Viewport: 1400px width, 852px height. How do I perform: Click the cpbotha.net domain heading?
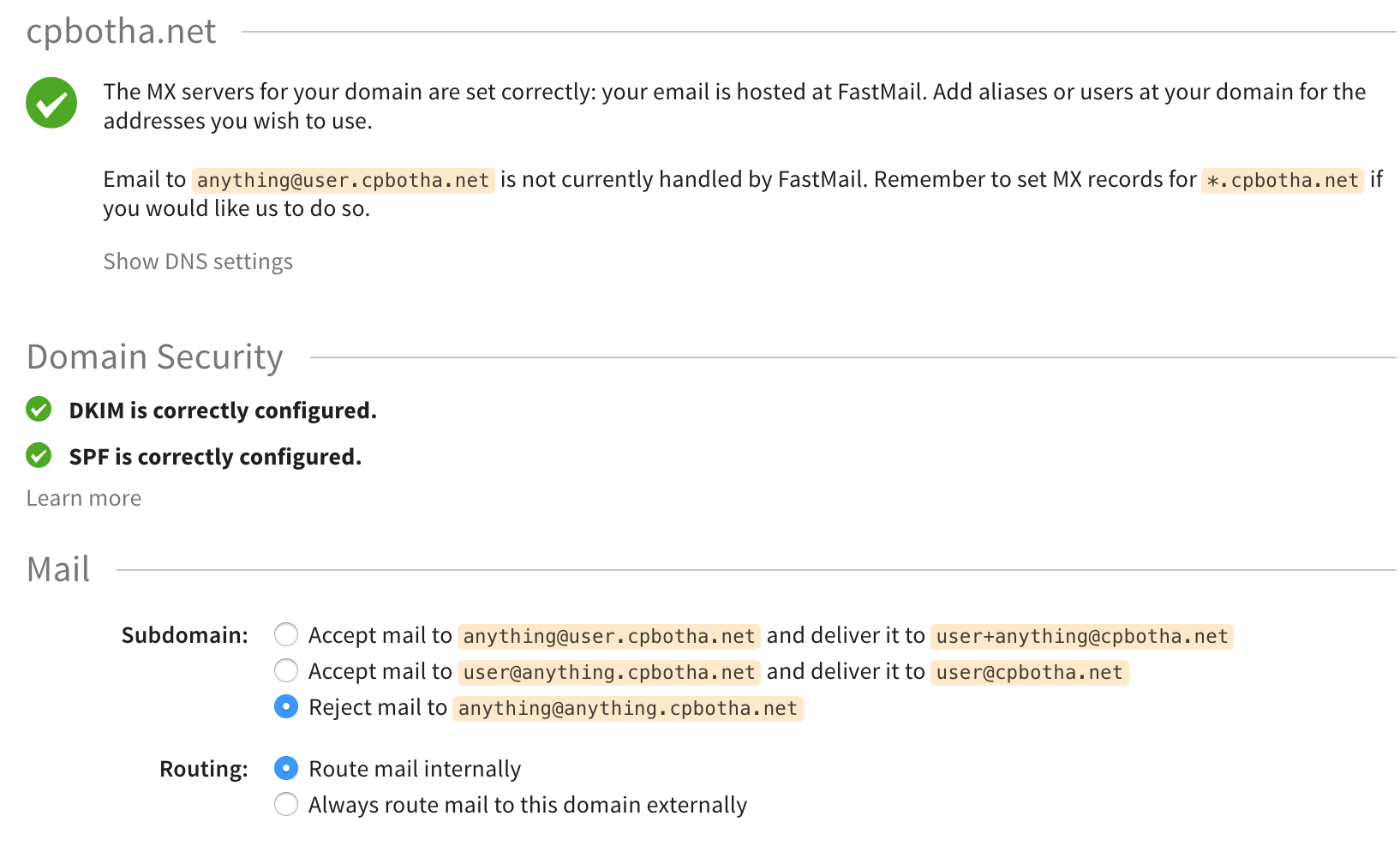point(122,31)
